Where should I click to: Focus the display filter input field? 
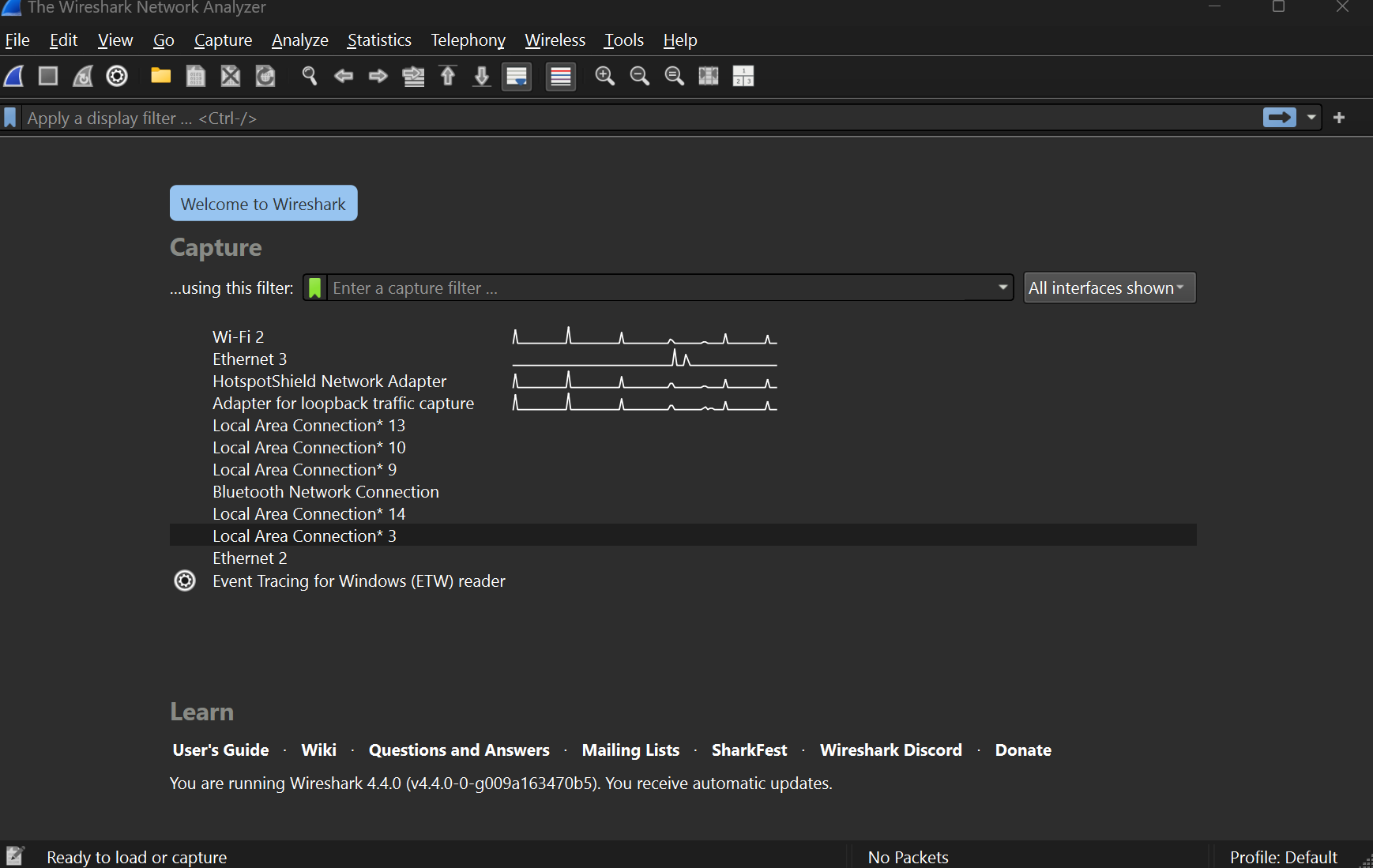coord(640,118)
